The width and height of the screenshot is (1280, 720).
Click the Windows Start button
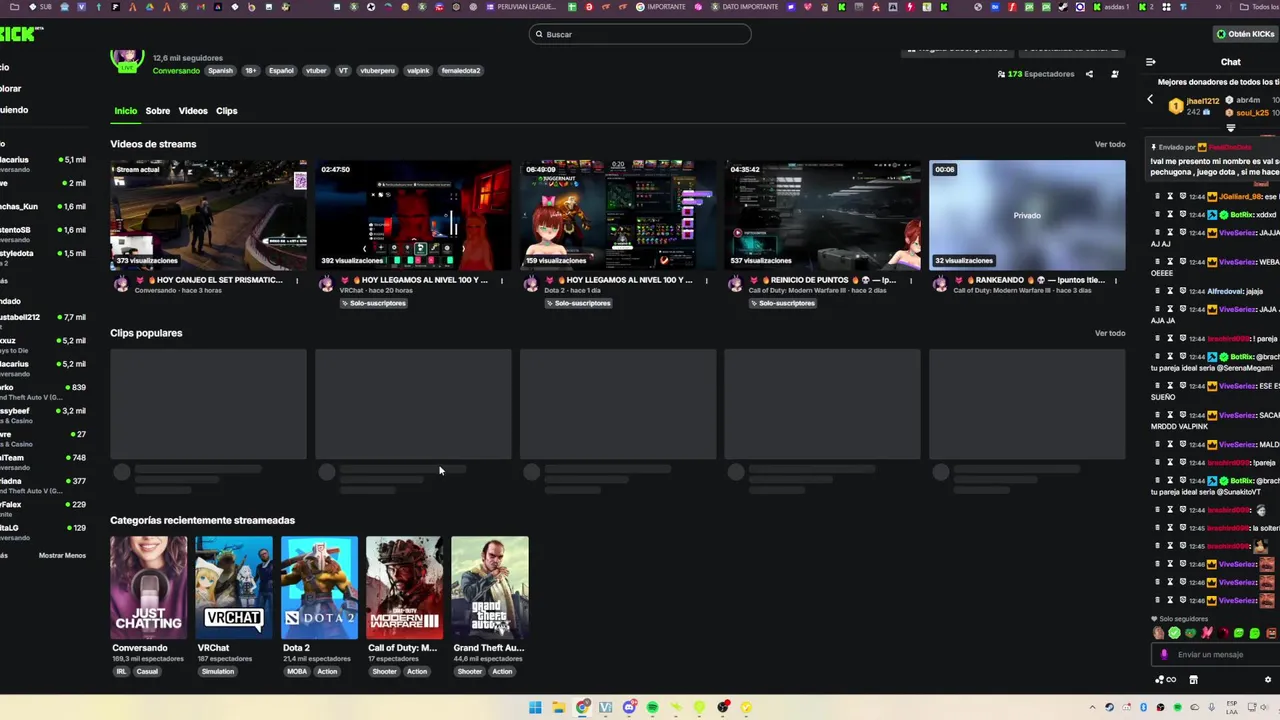pos(535,707)
